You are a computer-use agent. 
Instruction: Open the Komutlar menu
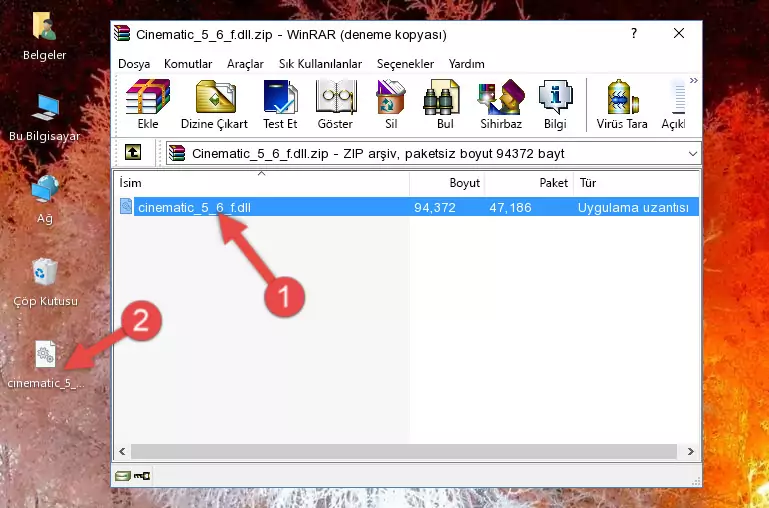coord(188,64)
